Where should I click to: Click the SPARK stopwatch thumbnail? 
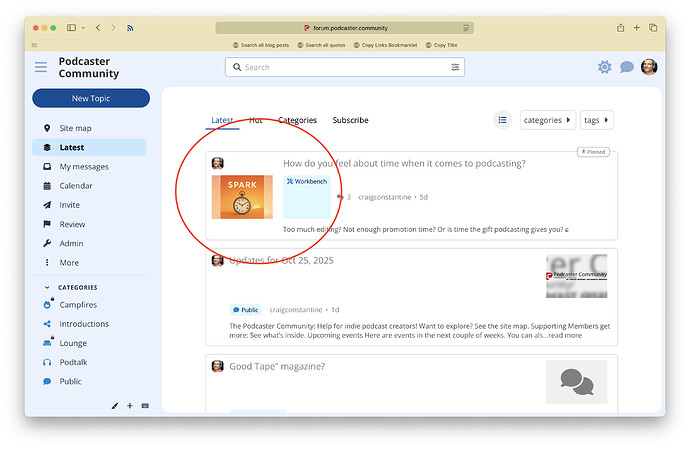pyautogui.click(x=242, y=197)
